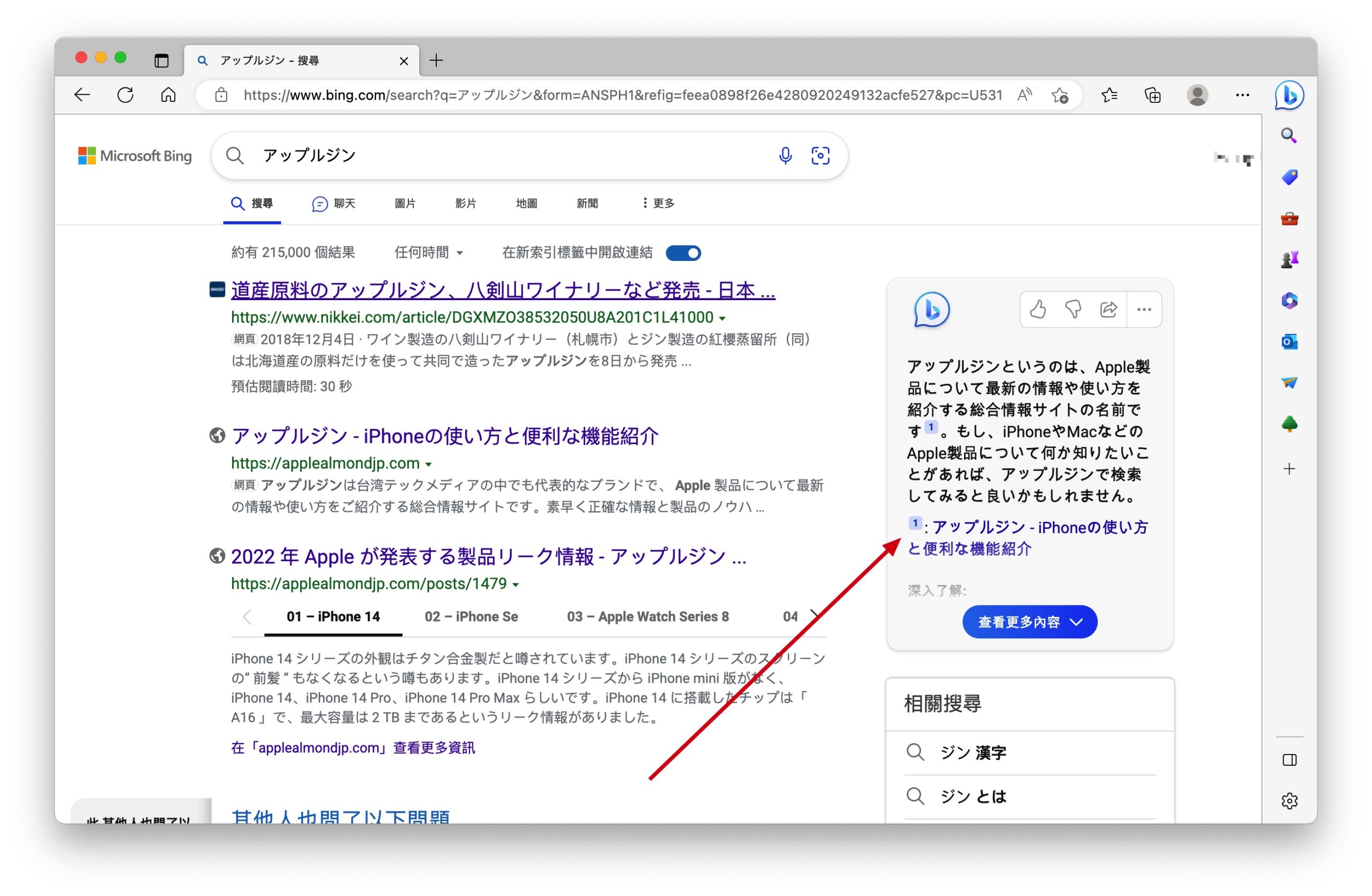Select 03 – Apple Watch Series 8 tab
The width and height of the screenshot is (1372, 896).
point(648,616)
